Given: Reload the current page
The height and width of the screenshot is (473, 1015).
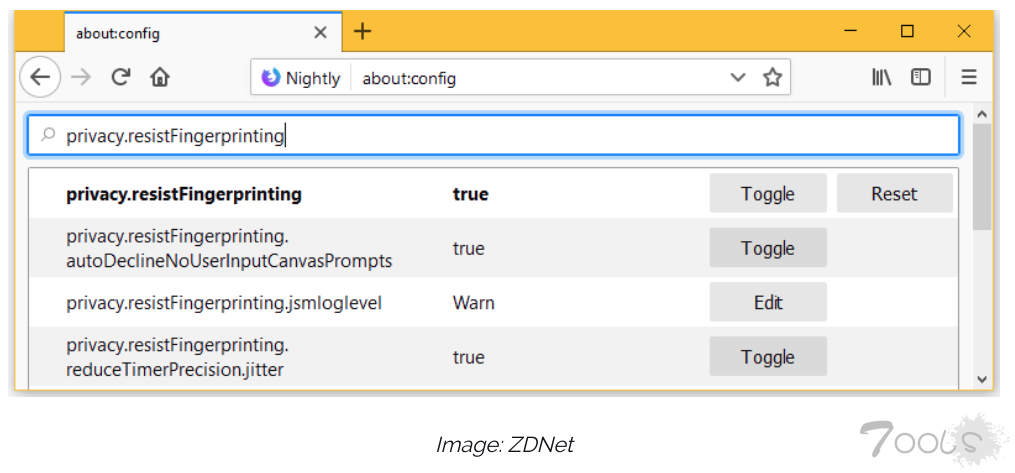Looking at the screenshot, I should pyautogui.click(x=121, y=77).
